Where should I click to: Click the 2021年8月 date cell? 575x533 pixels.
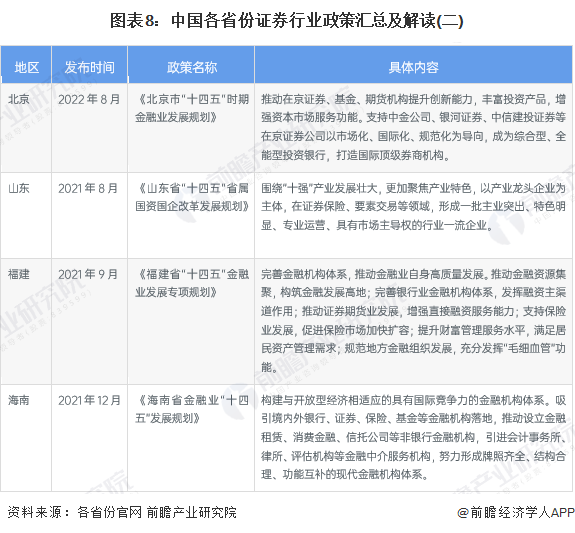[x=88, y=189]
